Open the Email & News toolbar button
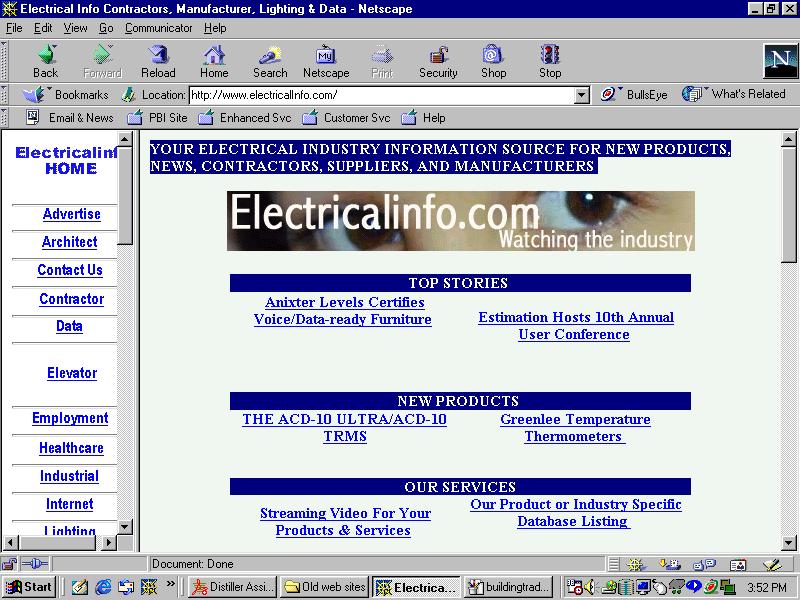 [x=70, y=118]
